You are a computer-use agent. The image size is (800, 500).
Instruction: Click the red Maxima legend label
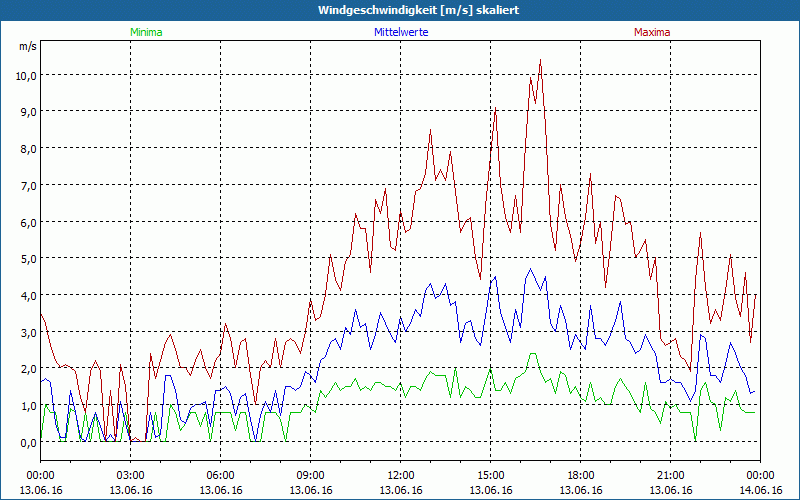652,32
